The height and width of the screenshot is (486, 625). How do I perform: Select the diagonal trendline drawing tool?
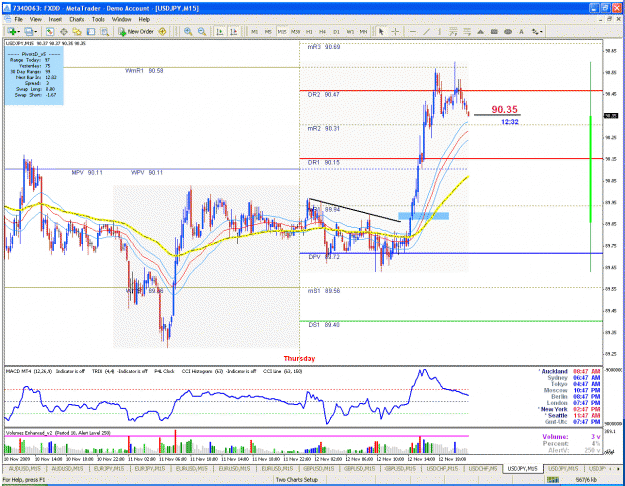pyautogui.click(x=426, y=31)
